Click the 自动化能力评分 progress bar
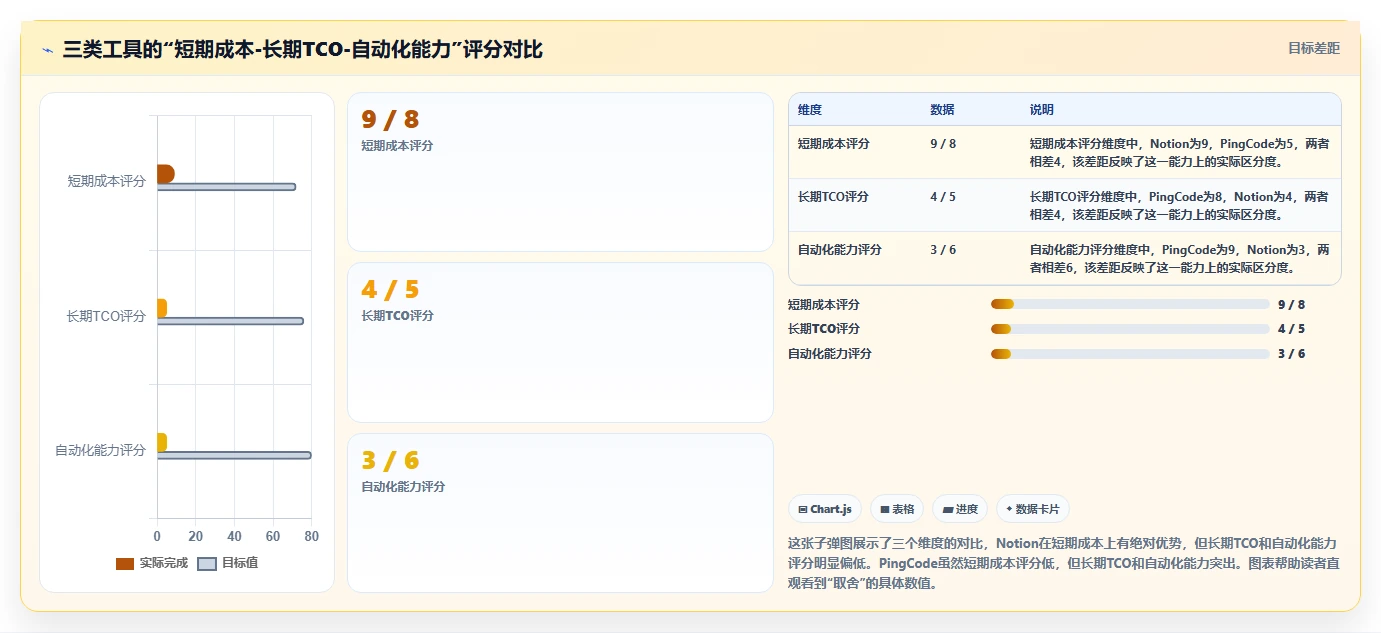Image resolution: width=1381 pixels, height=633 pixels. click(x=1130, y=354)
